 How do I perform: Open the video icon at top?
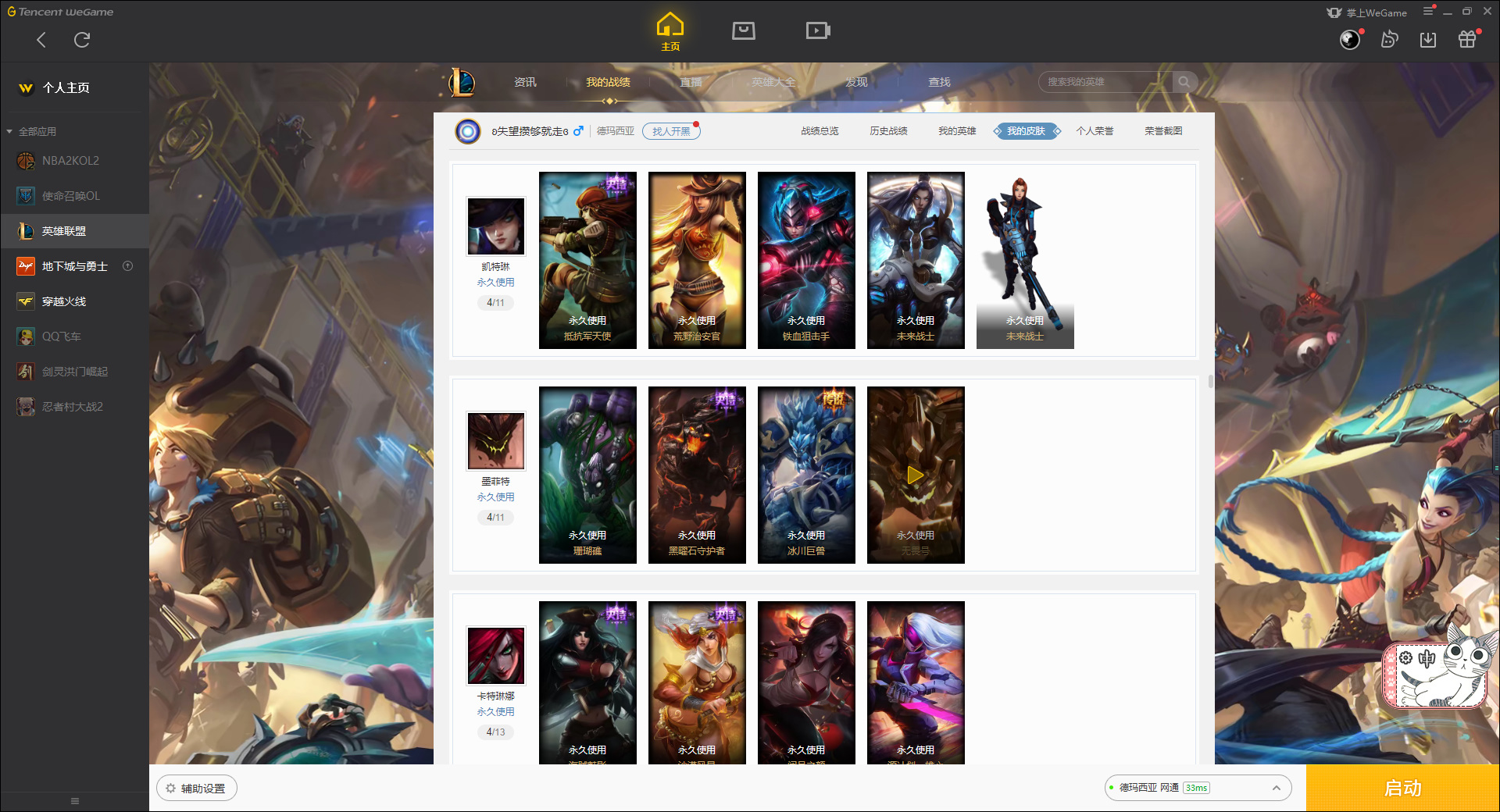click(x=818, y=30)
